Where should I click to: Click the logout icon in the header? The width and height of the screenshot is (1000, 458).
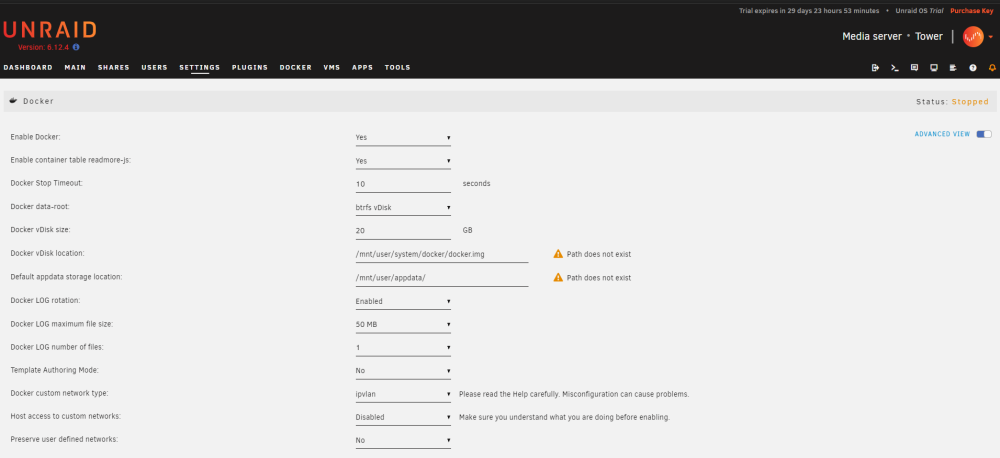point(875,68)
